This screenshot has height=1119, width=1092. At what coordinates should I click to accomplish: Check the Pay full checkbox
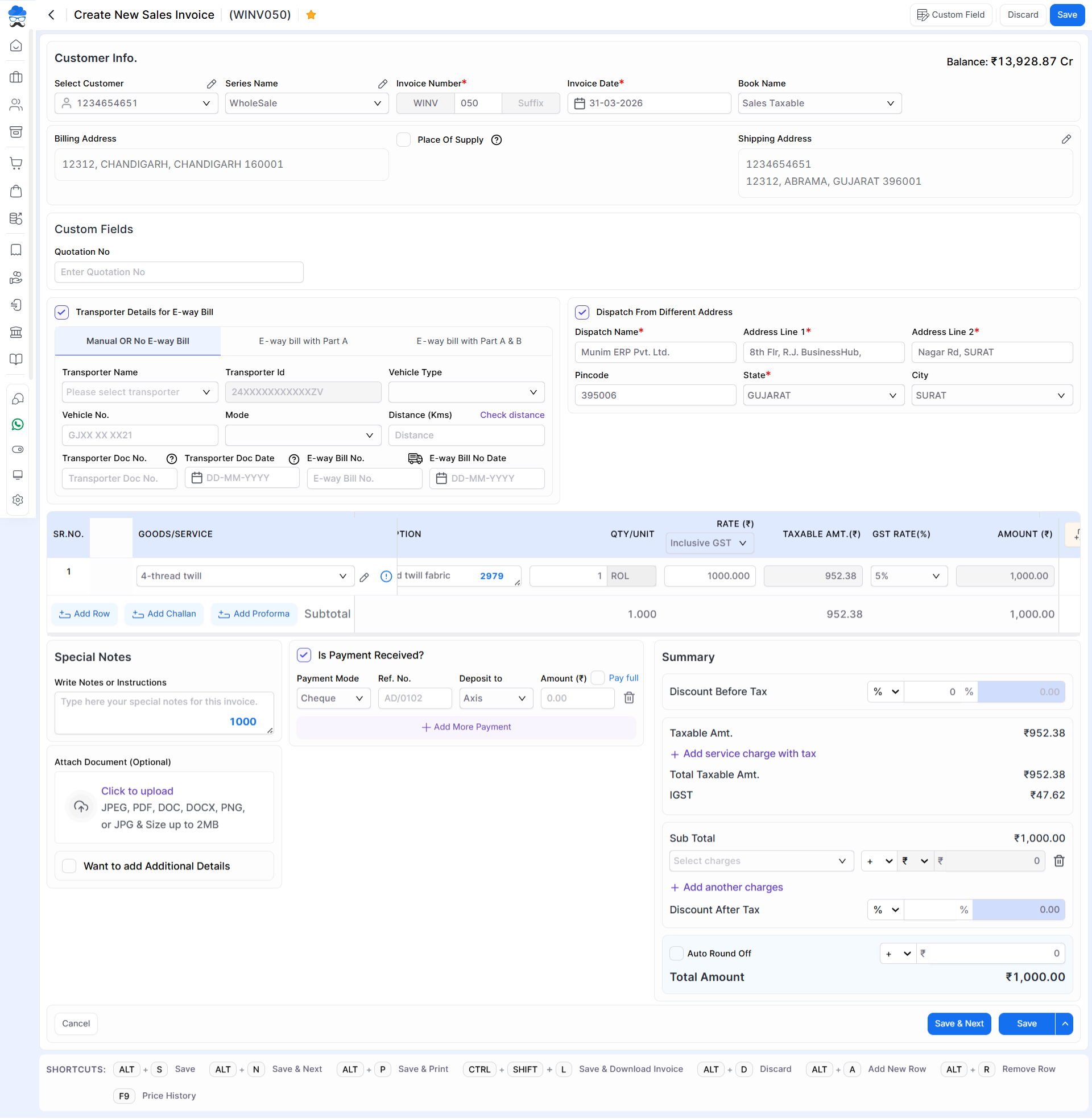click(598, 678)
